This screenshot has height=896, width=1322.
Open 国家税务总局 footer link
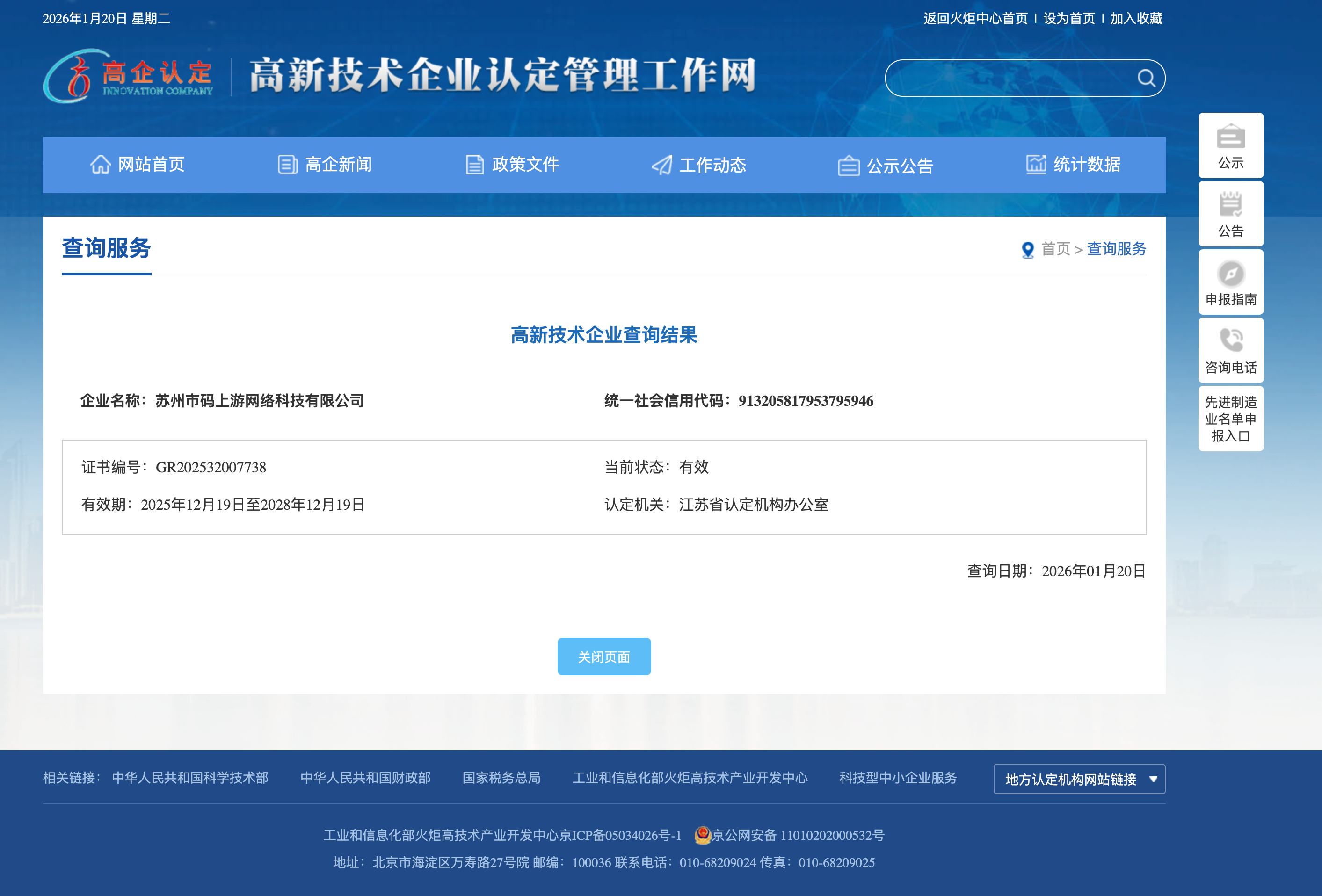tap(501, 778)
